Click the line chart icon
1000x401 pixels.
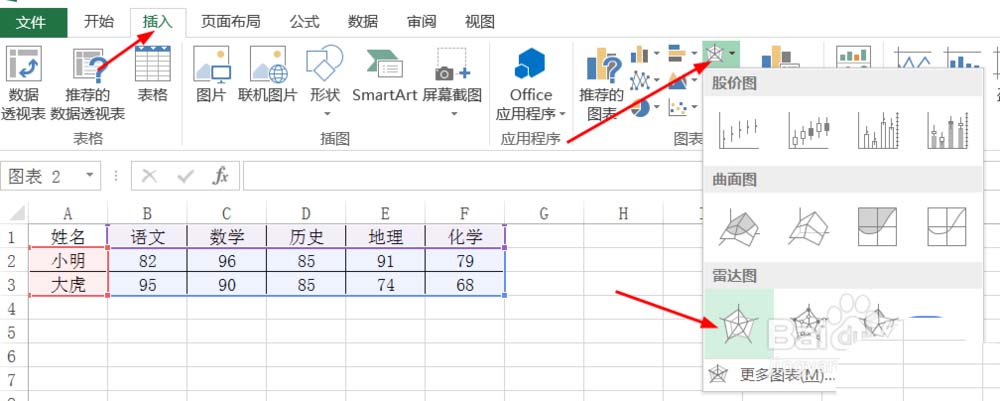639,81
